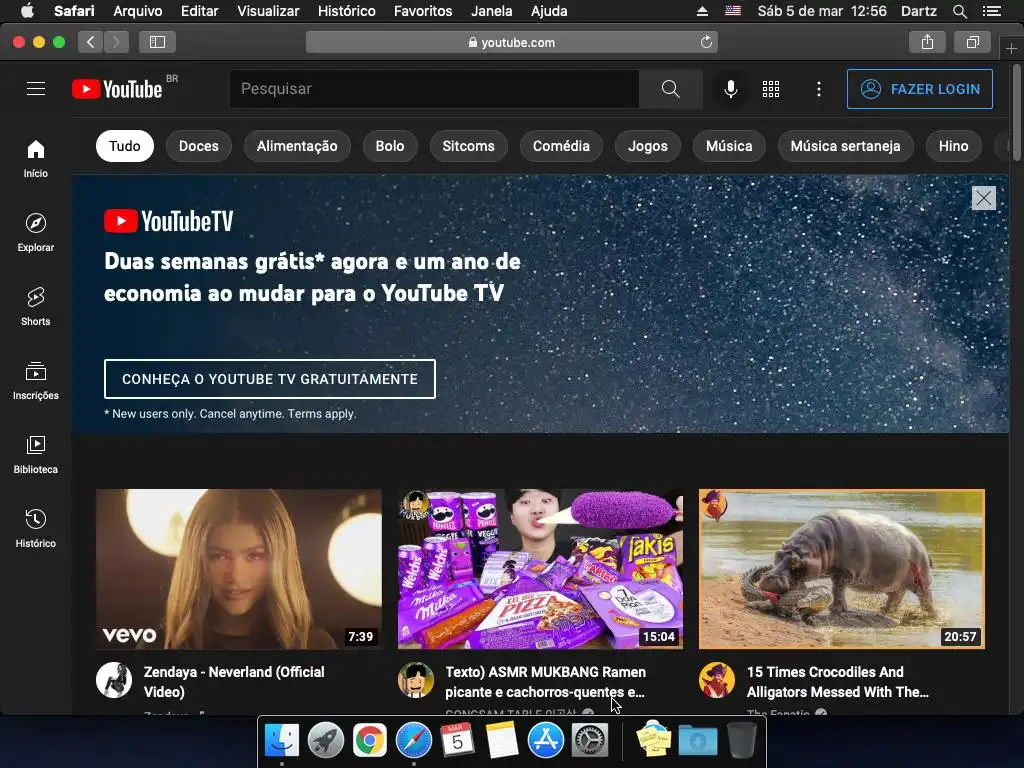Screen dimensions: 1024x768
Task: Open Shorts in sidebar
Action: point(36,306)
